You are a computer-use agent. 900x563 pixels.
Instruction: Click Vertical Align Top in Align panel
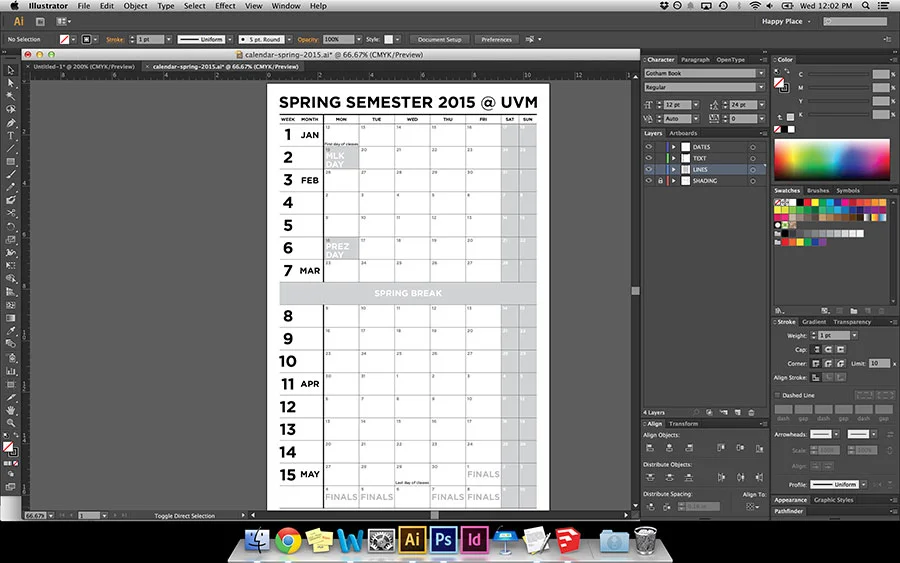tap(721, 448)
